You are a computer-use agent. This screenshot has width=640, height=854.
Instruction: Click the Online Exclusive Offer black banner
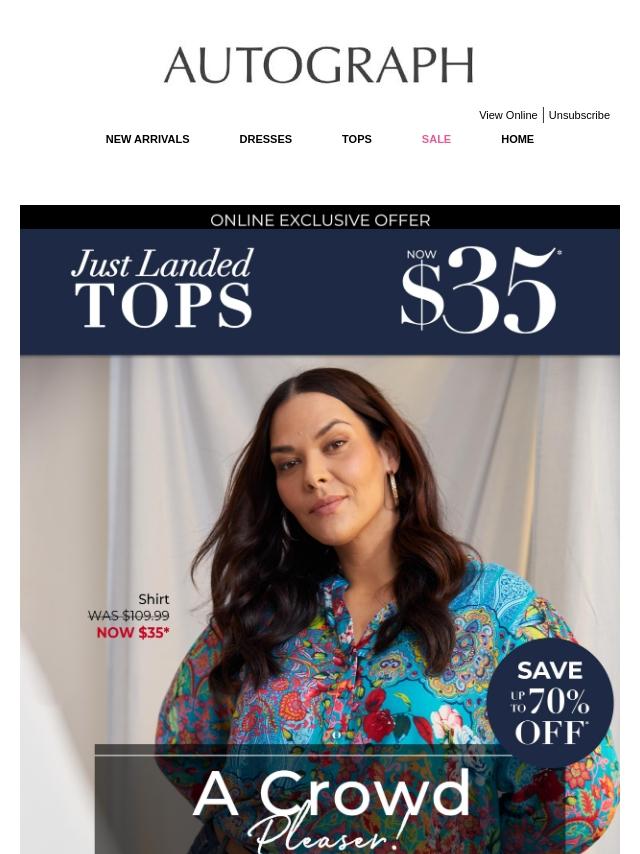320,217
